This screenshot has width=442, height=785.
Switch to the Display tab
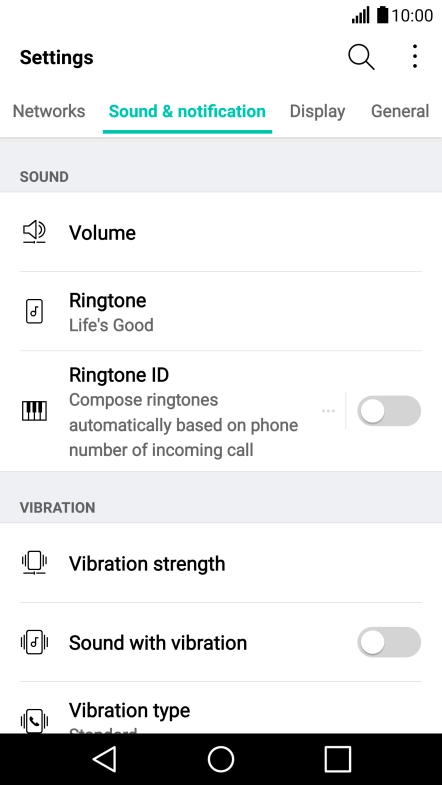pos(317,111)
